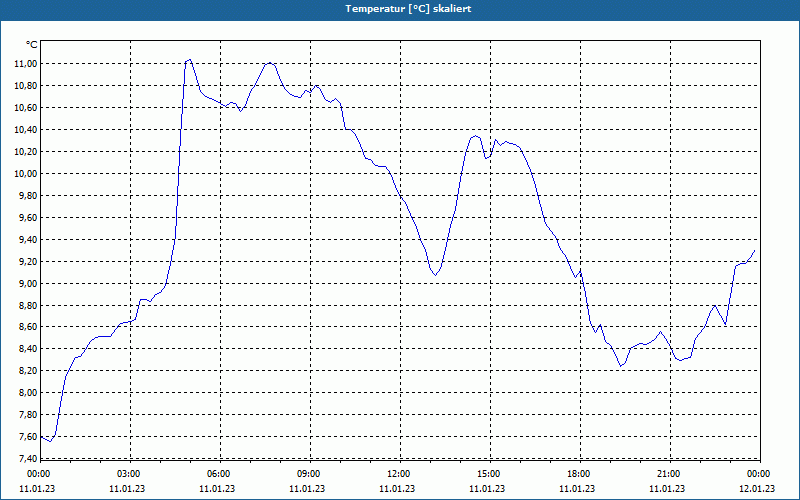Choose the '9,00' y-axis value

[30, 283]
